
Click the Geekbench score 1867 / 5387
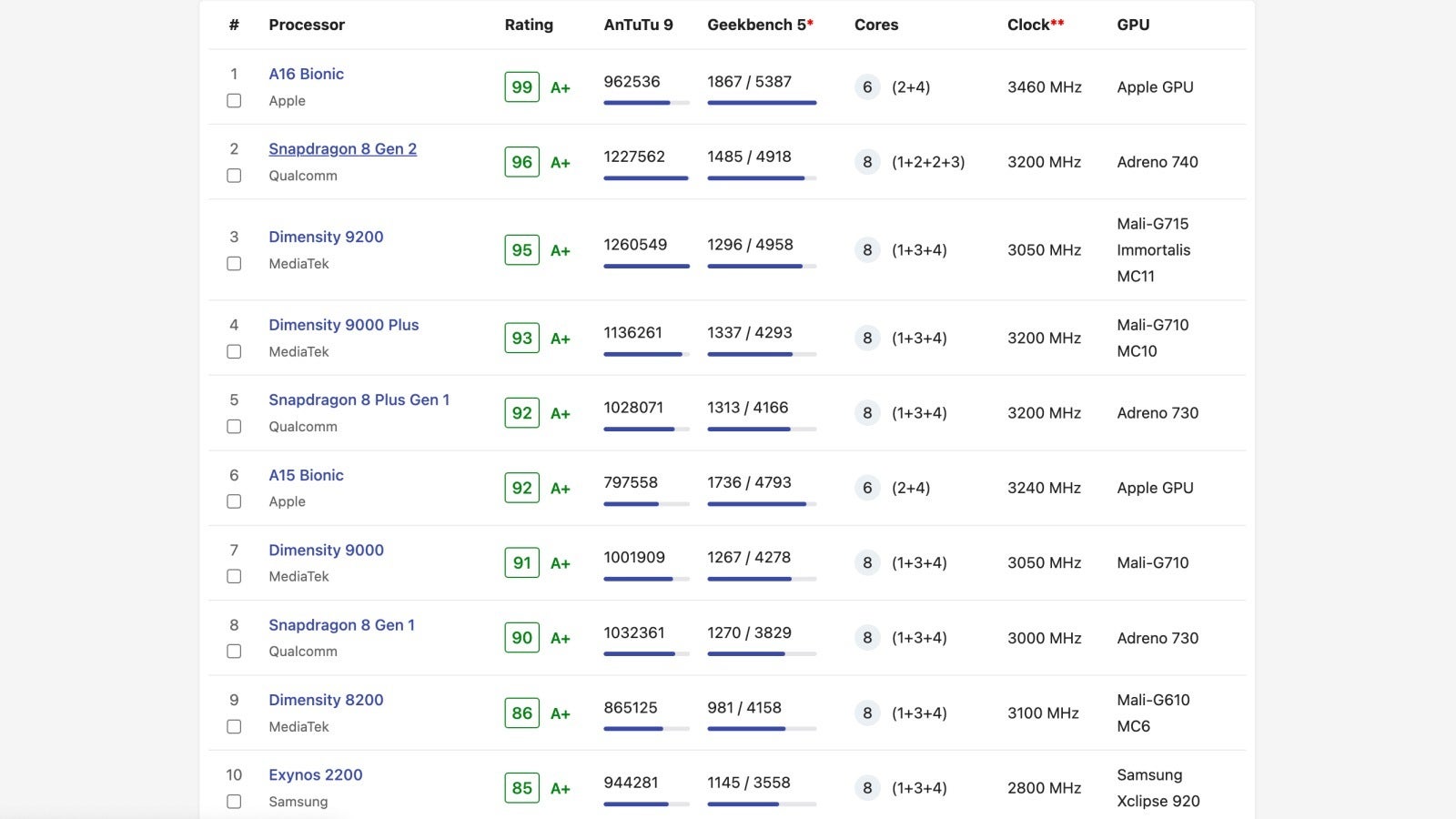tap(749, 82)
